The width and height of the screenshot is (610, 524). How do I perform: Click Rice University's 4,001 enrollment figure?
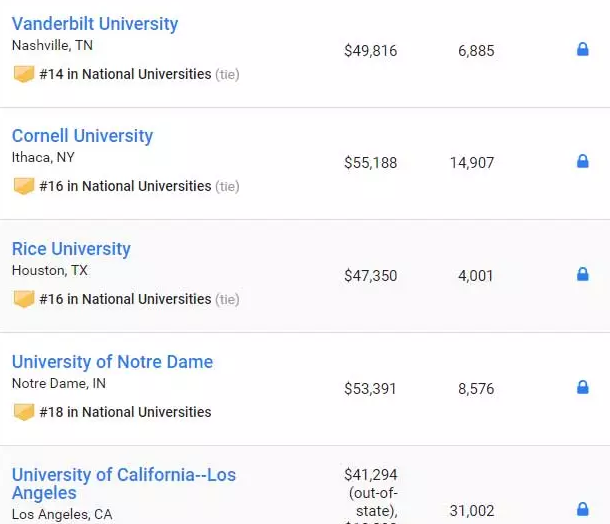pyautogui.click(x=476, y=275)
